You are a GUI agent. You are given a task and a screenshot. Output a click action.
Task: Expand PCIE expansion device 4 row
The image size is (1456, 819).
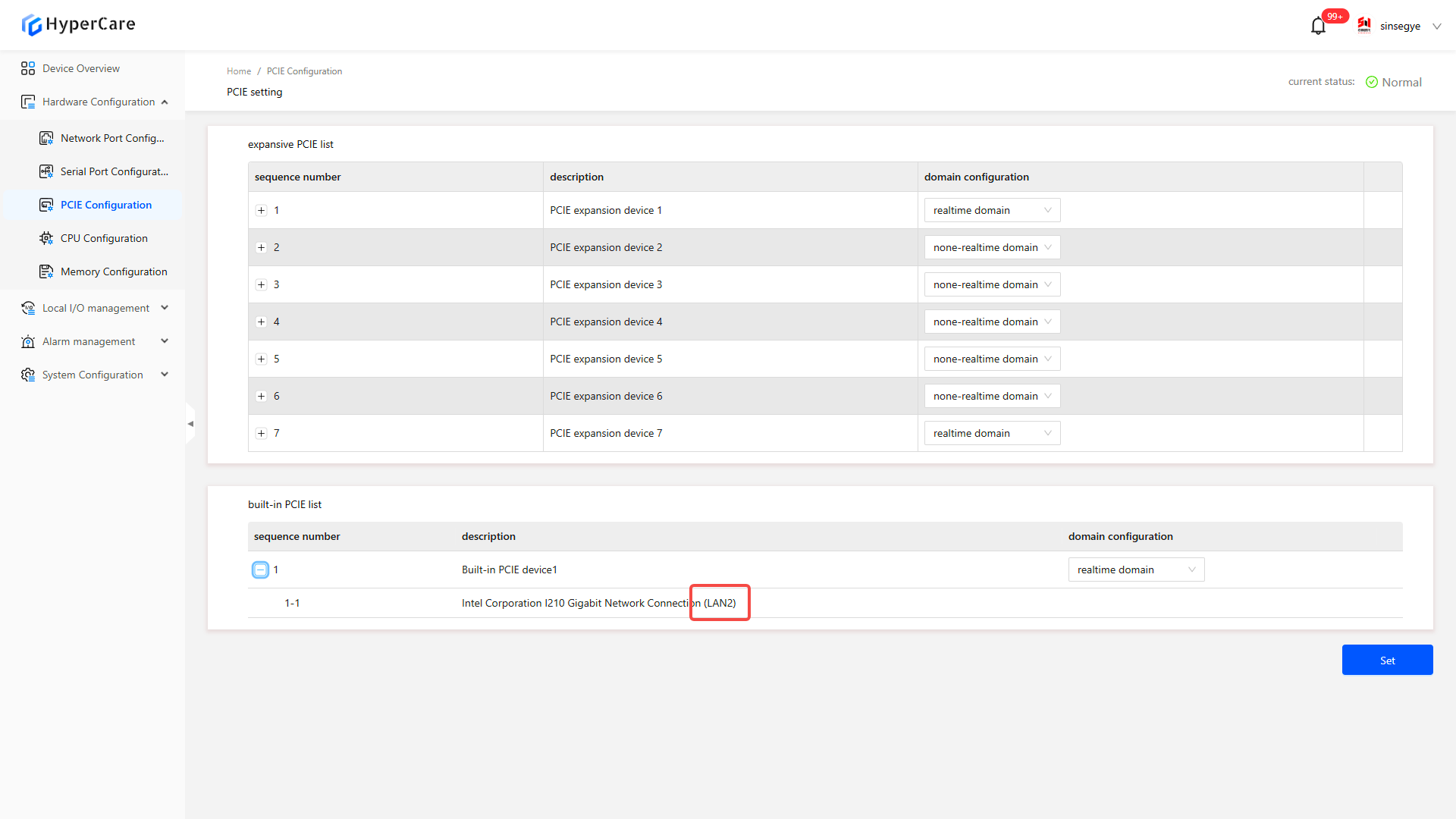point(262,322)
